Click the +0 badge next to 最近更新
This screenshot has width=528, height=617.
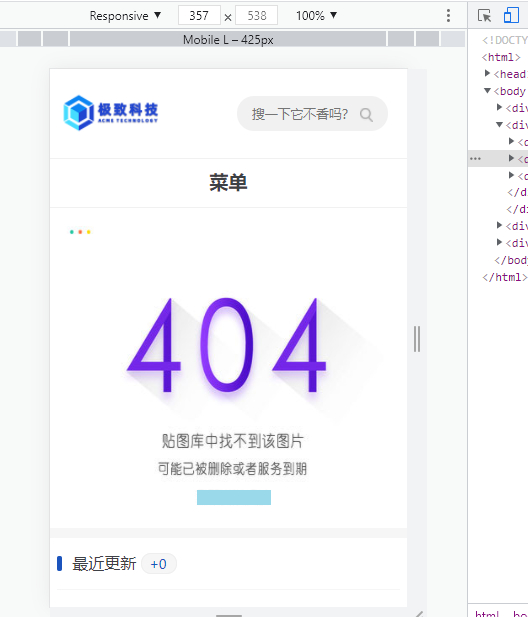[x=159, y=564]
